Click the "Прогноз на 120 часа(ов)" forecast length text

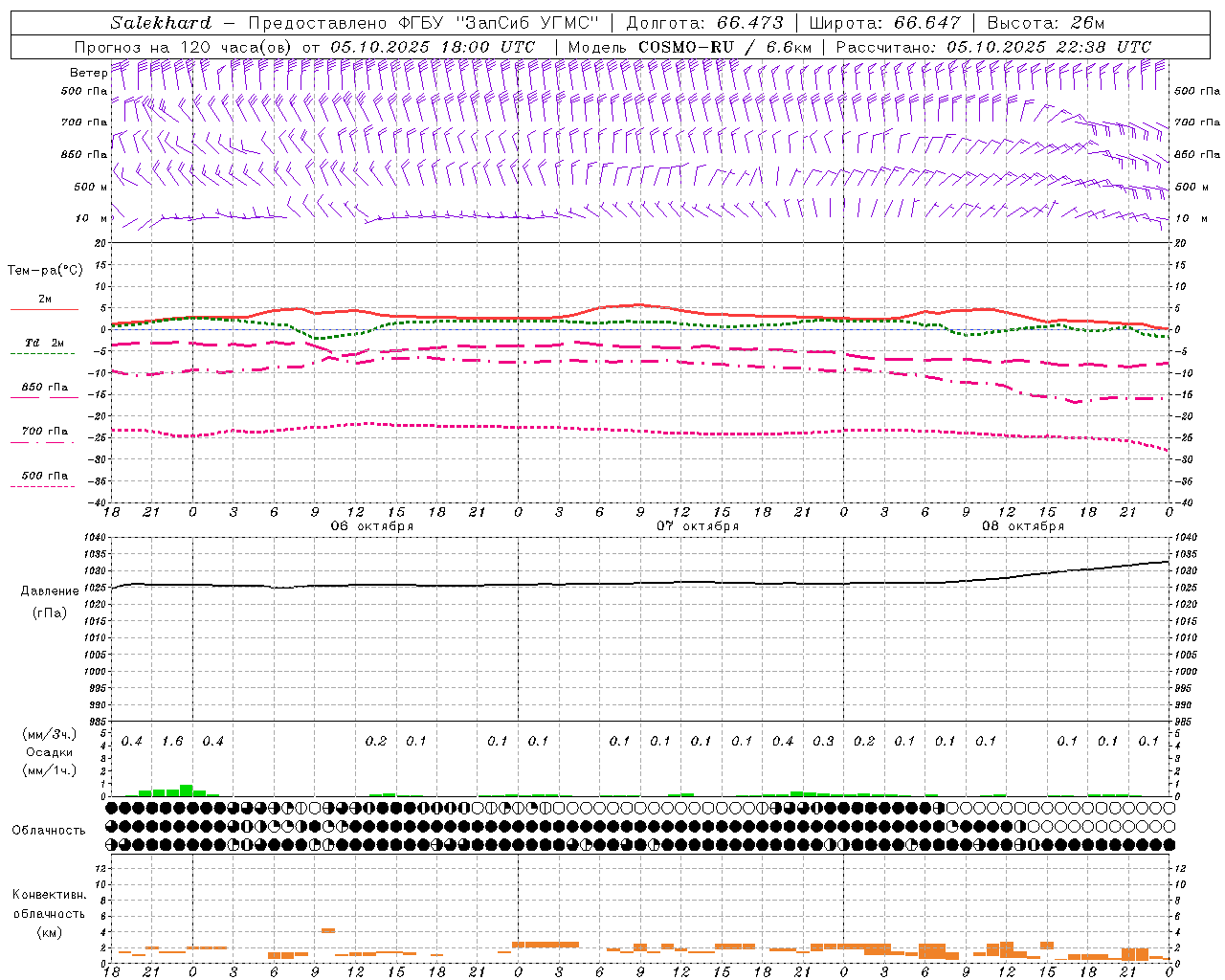click(x=185, y=47)
